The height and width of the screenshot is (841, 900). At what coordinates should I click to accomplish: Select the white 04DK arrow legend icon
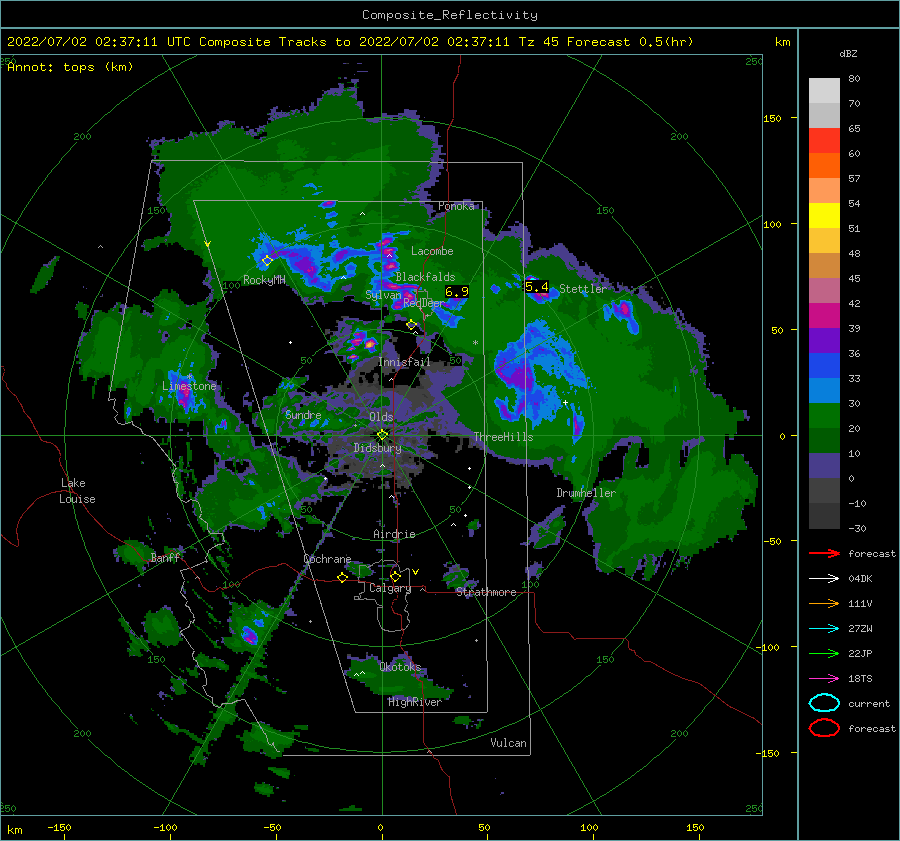coord(824,579)
